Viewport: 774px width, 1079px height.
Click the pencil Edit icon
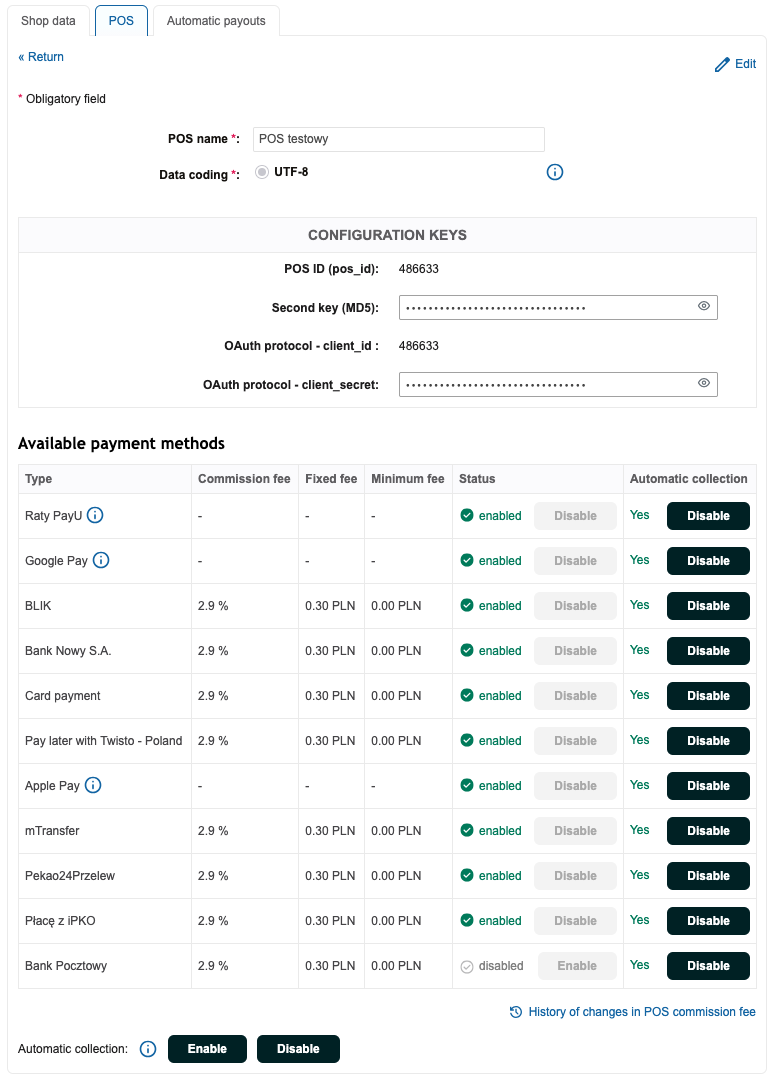pos(722,64)
